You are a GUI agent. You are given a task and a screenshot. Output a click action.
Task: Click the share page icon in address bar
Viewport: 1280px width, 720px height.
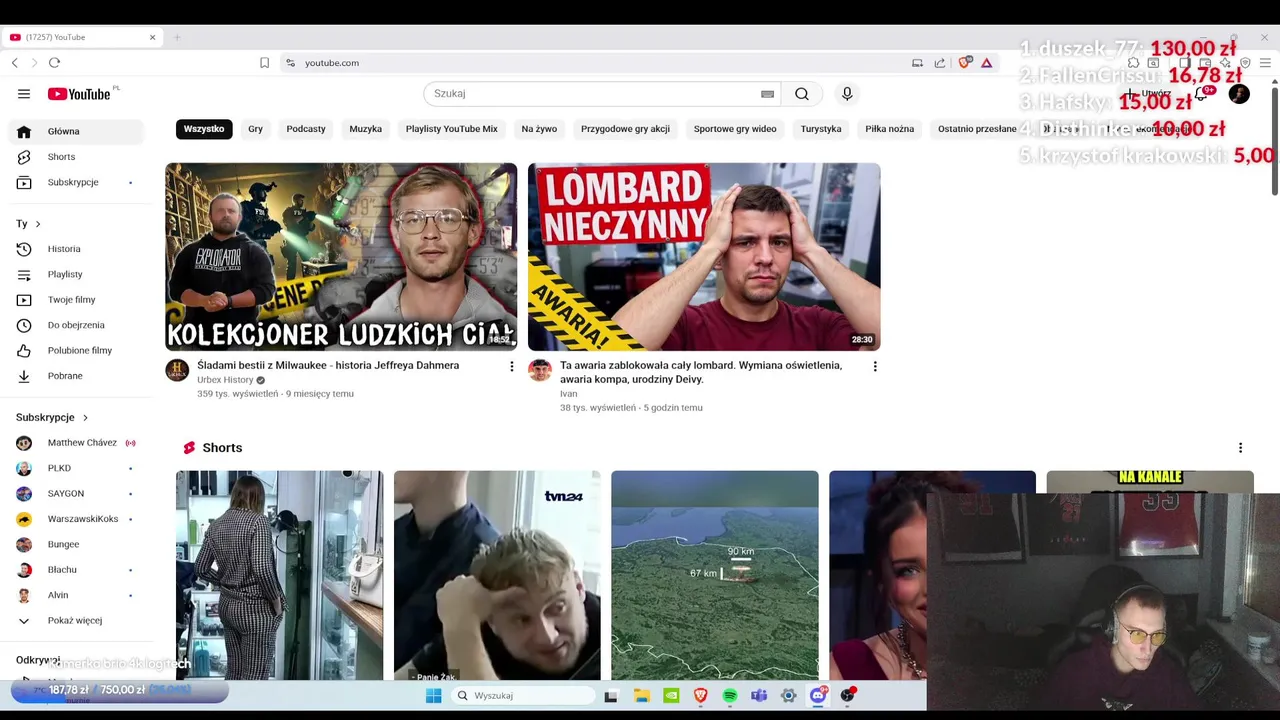point(940,63)
